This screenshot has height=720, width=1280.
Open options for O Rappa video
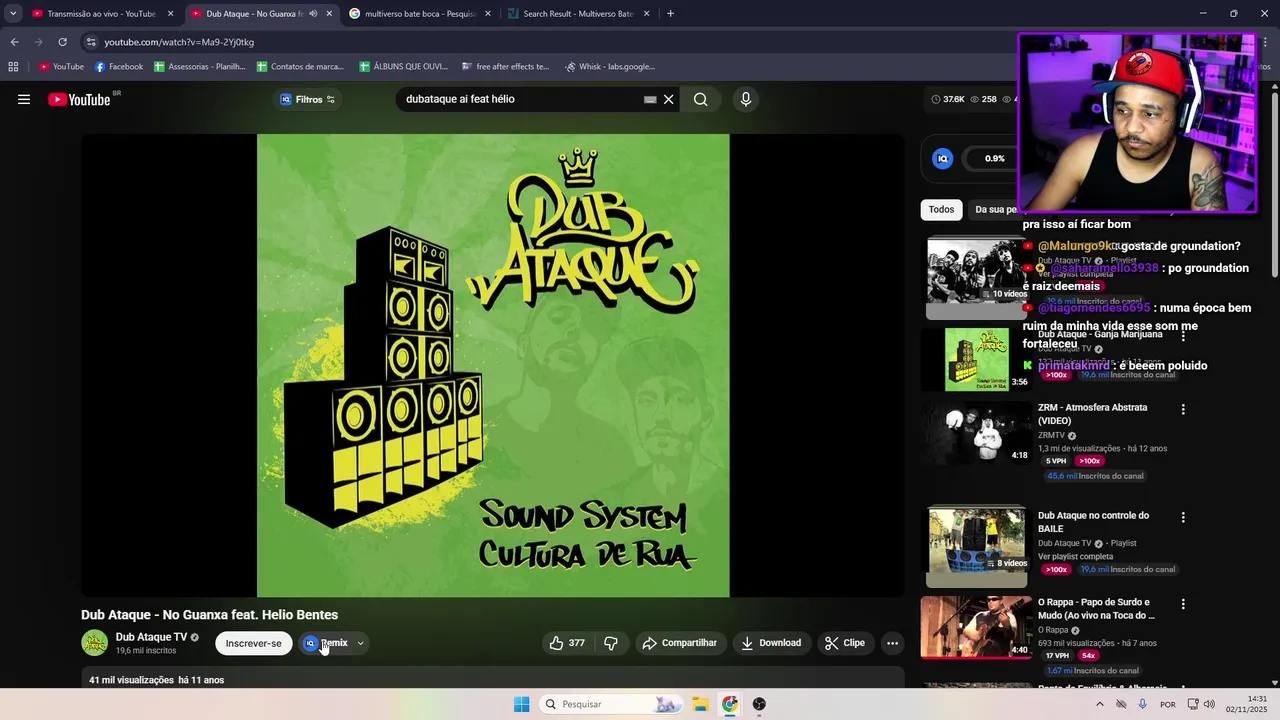[1183, 604]
